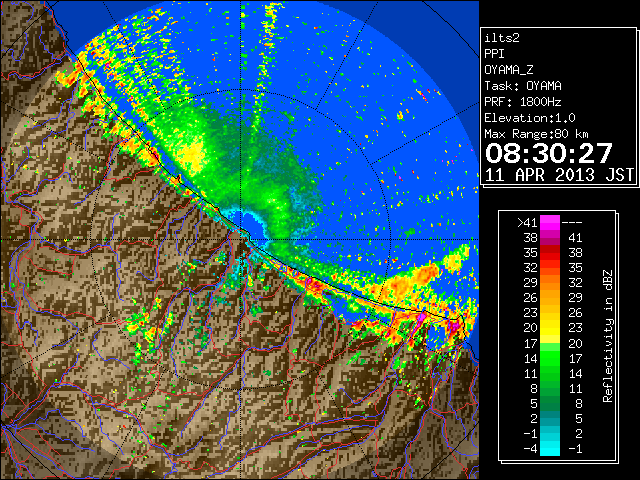Click the 'Task: OYAMA' line
This screenshot has height=480, width=640.
tap(523, 86)
